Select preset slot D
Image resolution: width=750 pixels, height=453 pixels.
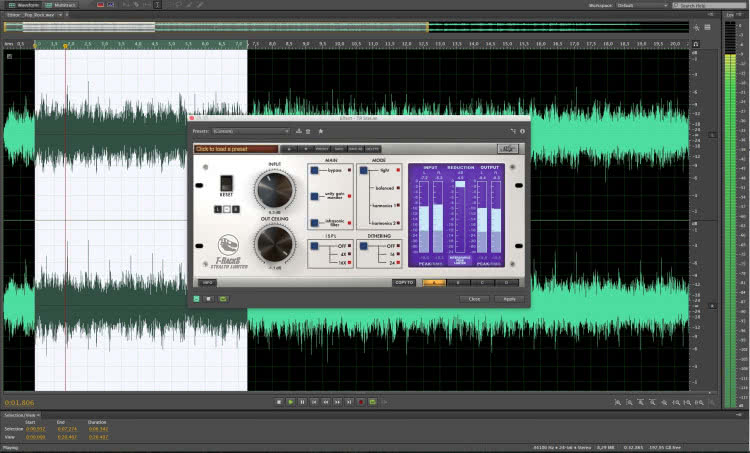(x=507, y=283)
